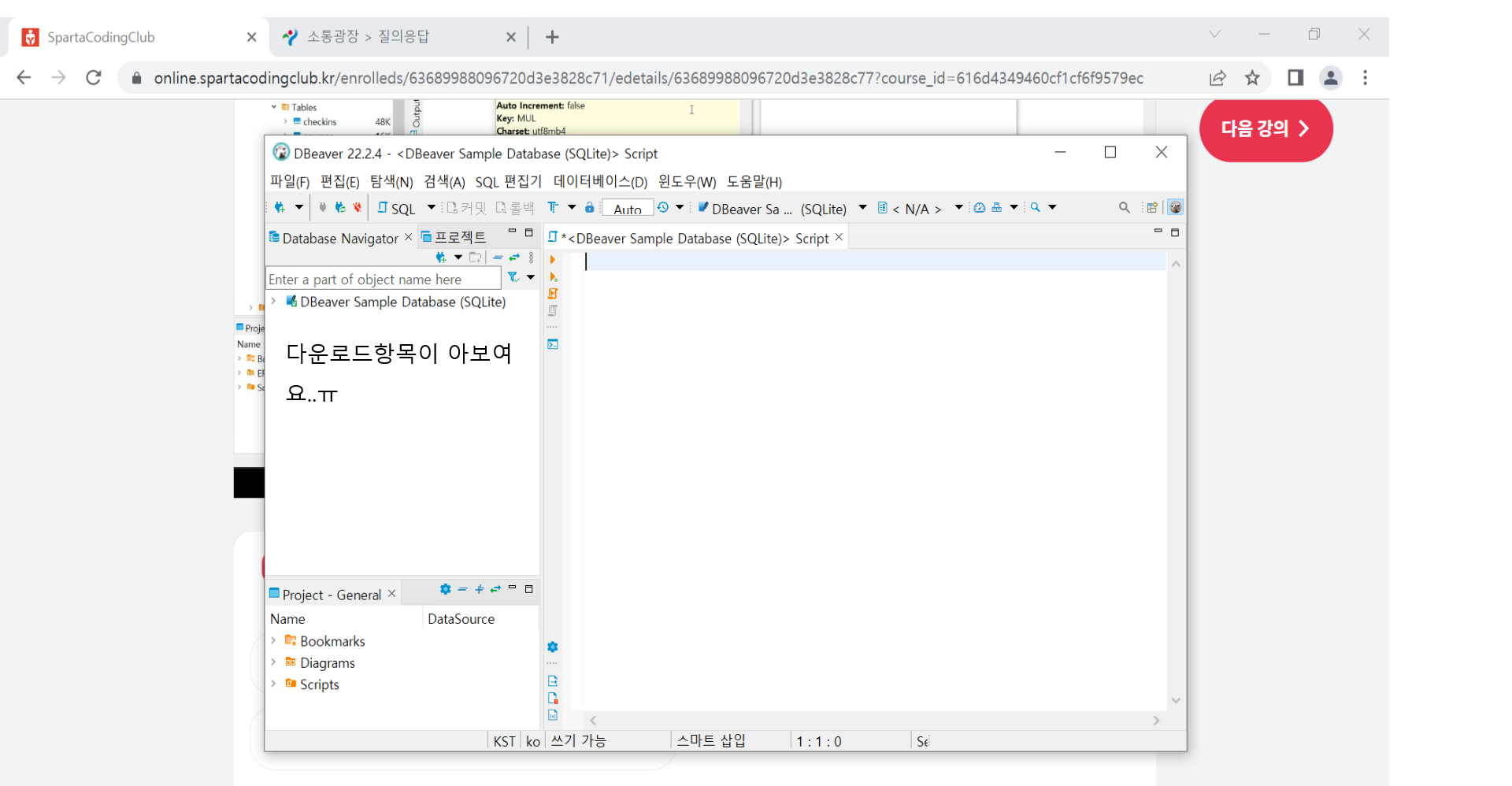Image resolution: width=1512 pixels, height=786 pixels.
Task: Close the Sample Database Script editor tab
Action: pos(839,237)
